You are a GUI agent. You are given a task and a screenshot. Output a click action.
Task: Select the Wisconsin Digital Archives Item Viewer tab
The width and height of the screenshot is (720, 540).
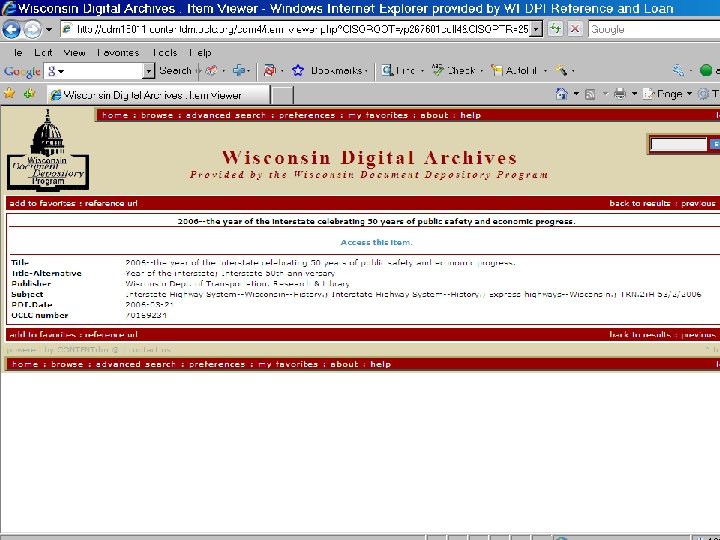pyautogui.click(x=158, y=95)
